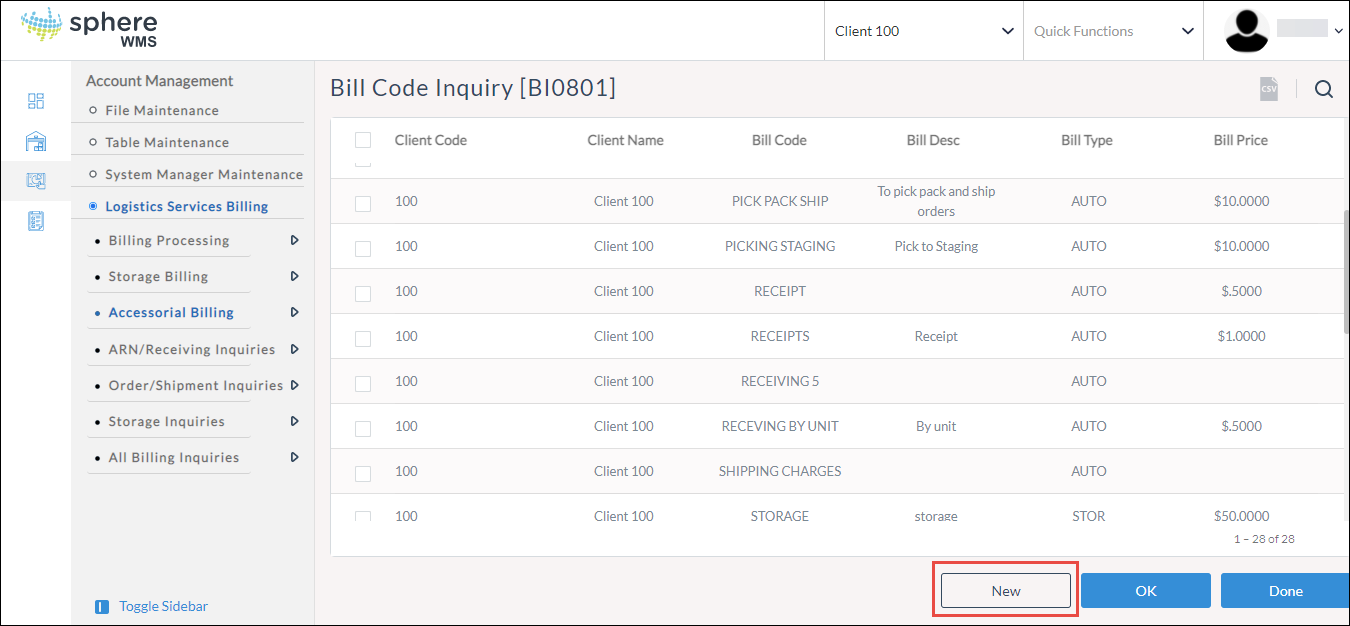
Task: Click the table's vertical scrollbar thumb
Action: point(1345,272)
